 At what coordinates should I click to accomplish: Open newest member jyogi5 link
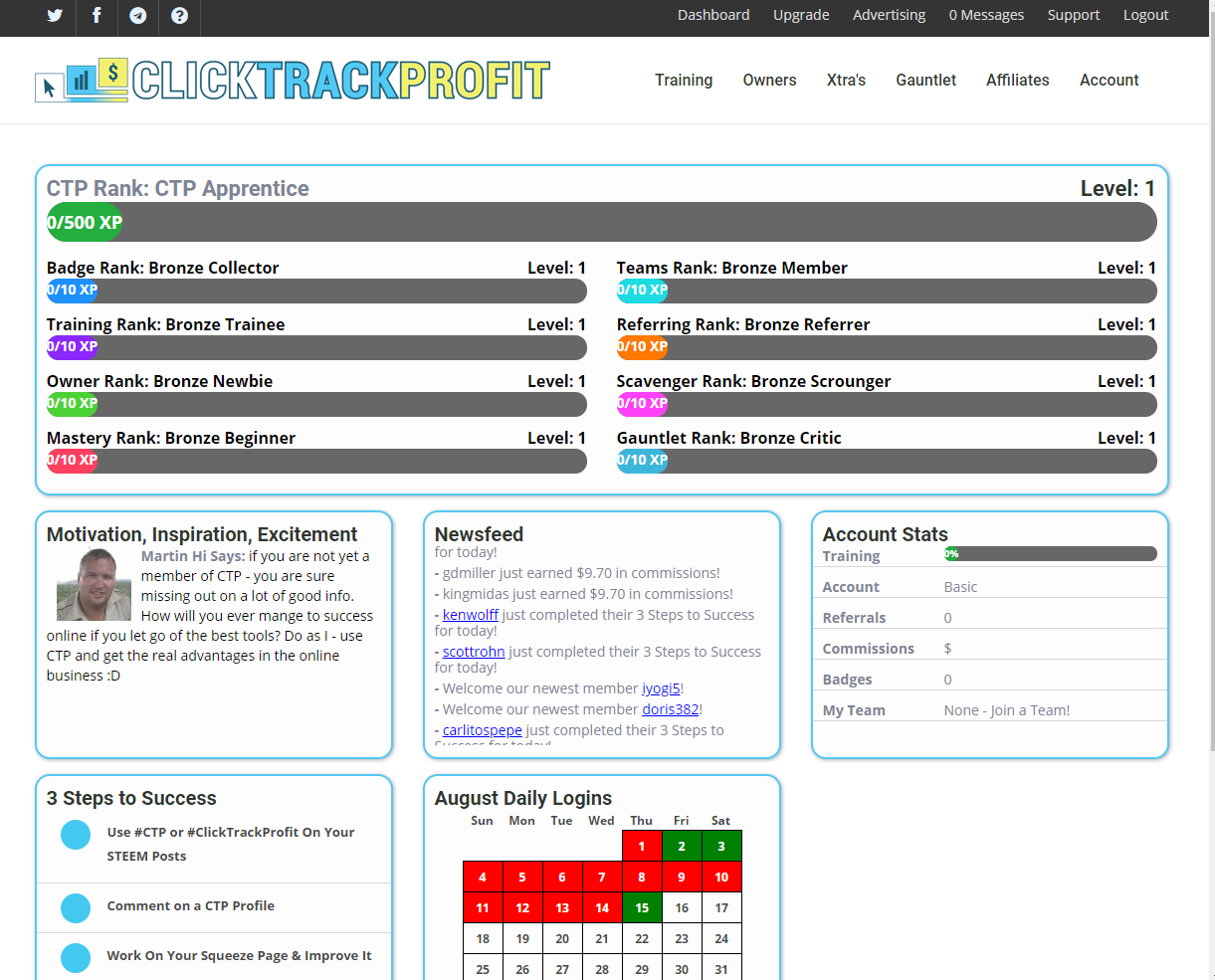click(x=661, y=688)
